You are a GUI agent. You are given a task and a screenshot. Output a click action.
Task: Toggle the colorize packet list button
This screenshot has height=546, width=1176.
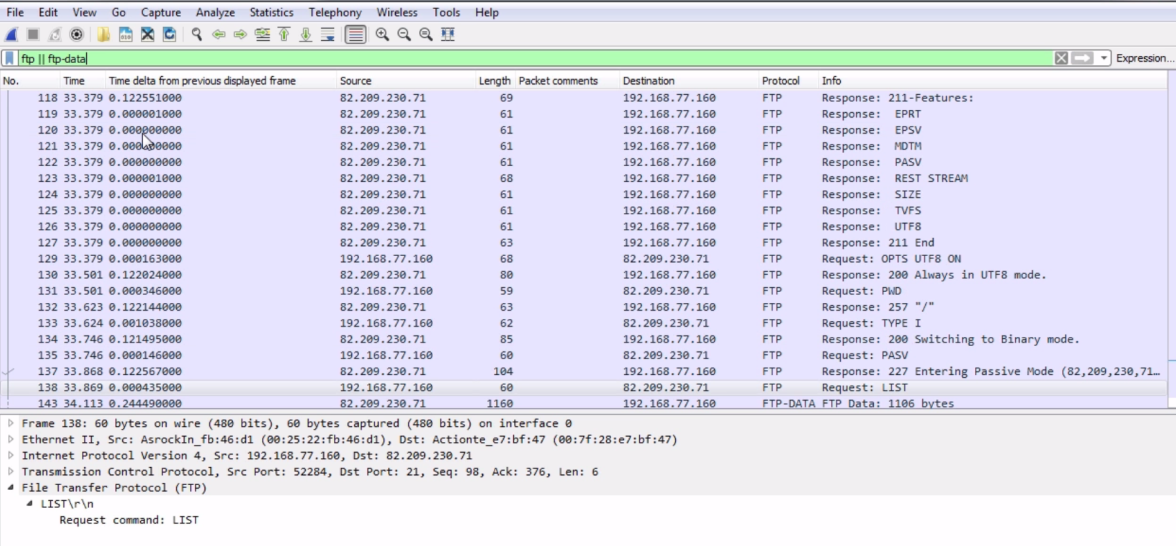355,34
